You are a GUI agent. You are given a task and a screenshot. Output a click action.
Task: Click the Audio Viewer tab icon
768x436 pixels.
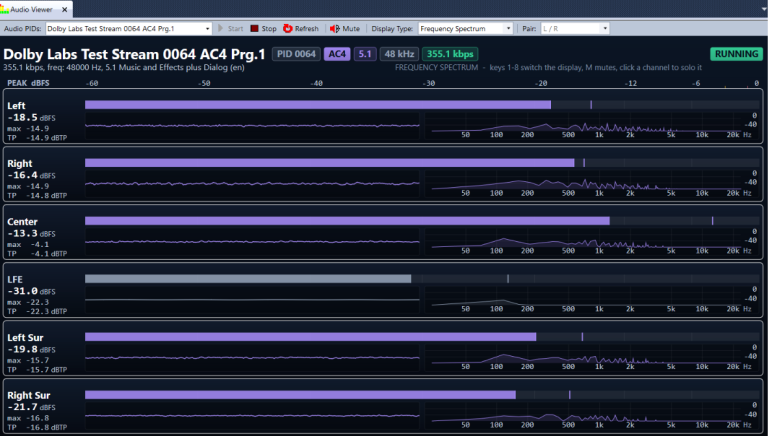(x=4, y=9)
